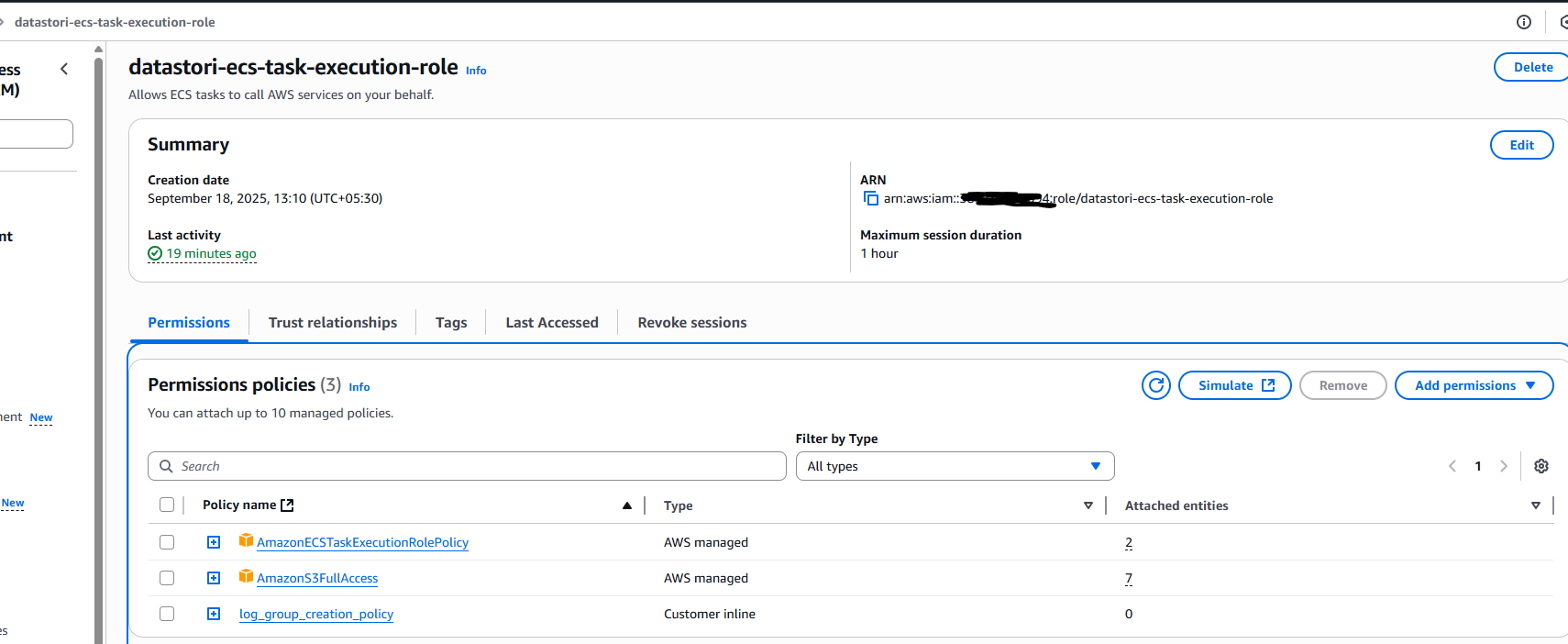1568x644 pixels.
Task: Check the AmazonS3FullAccess row checkbox
Action: [167, 578]
